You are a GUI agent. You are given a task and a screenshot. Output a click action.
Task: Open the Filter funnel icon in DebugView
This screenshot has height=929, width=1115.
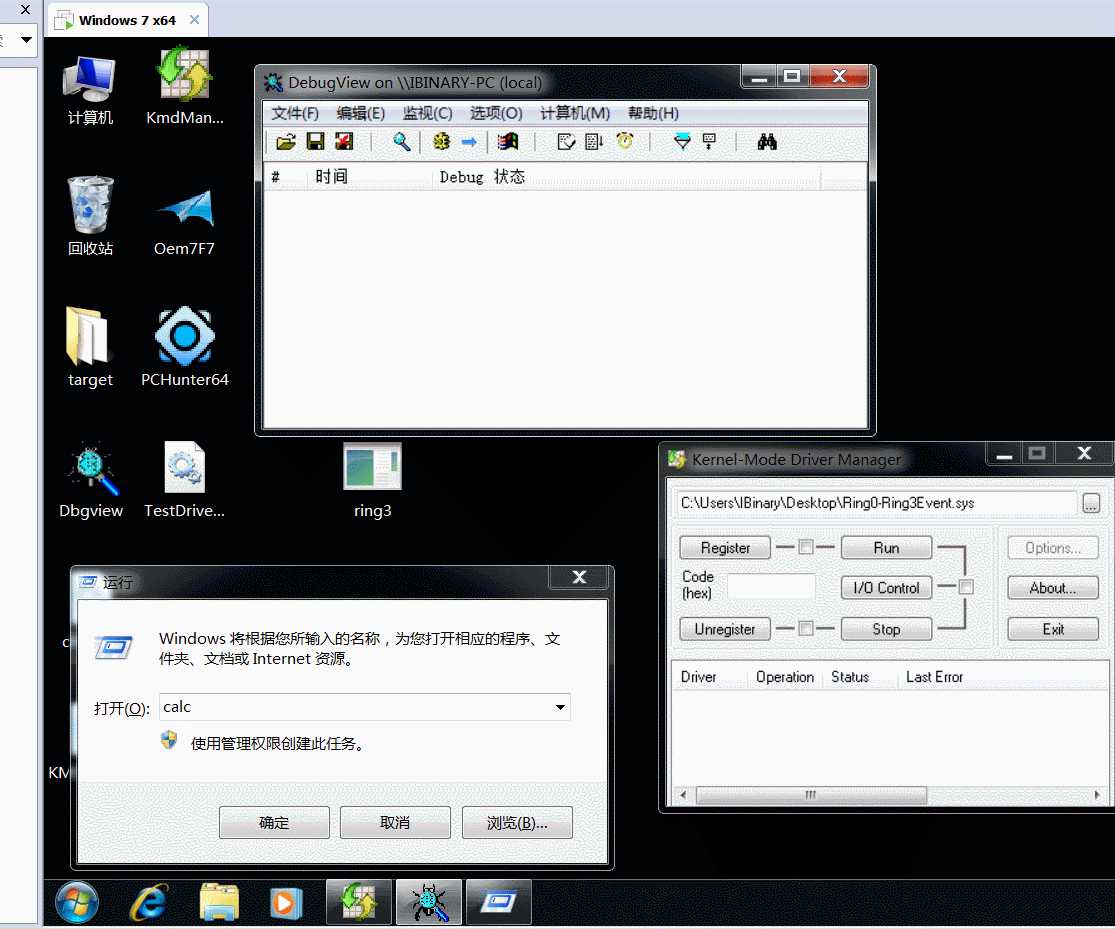click(x=681, y=142)
